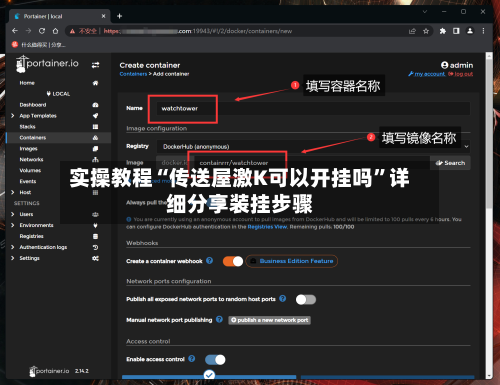Open Volumes in the sidebar
Viewport: 500px width, 385px height.
(x=30, y=171)
